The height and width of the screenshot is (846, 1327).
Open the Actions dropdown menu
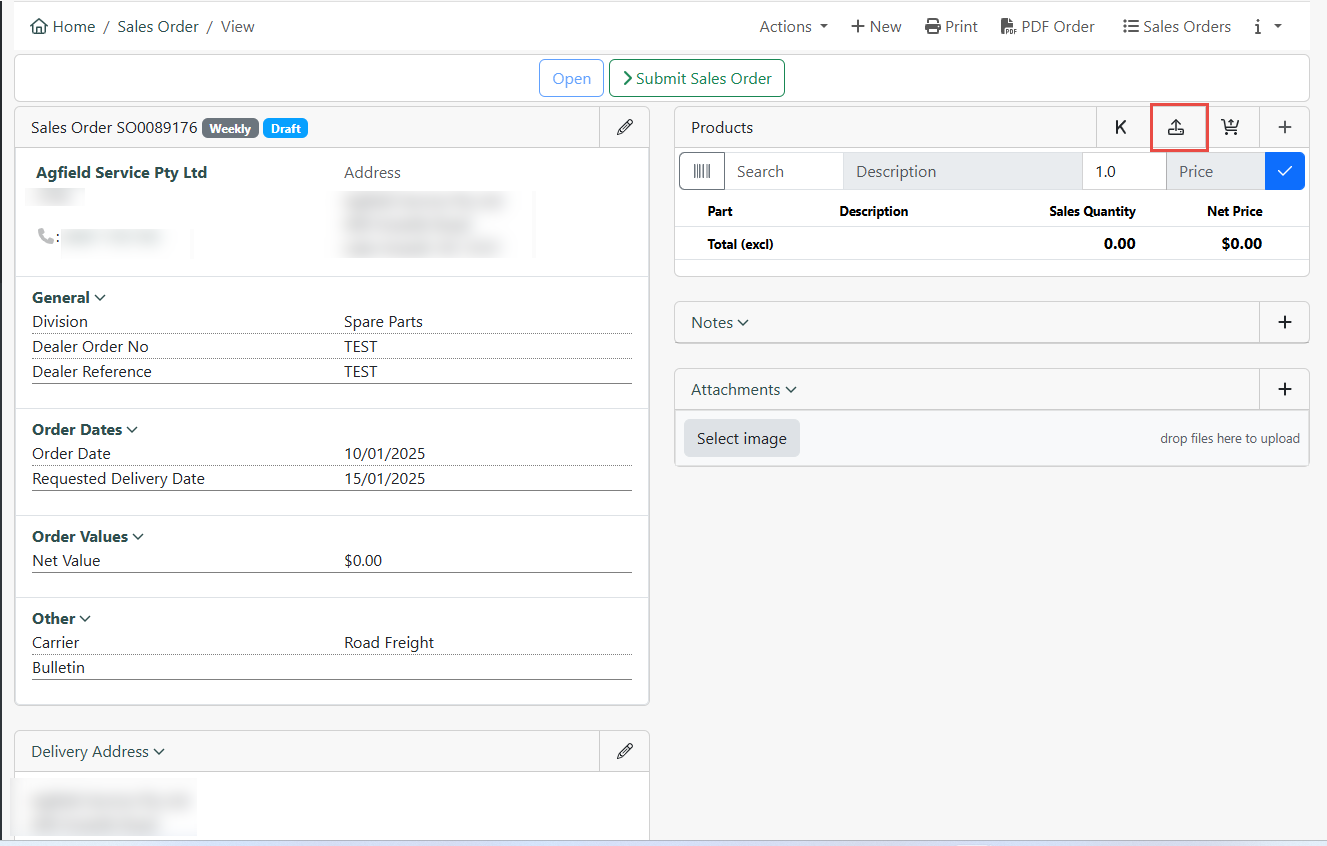pyautogui.click(x=793, y=27)
